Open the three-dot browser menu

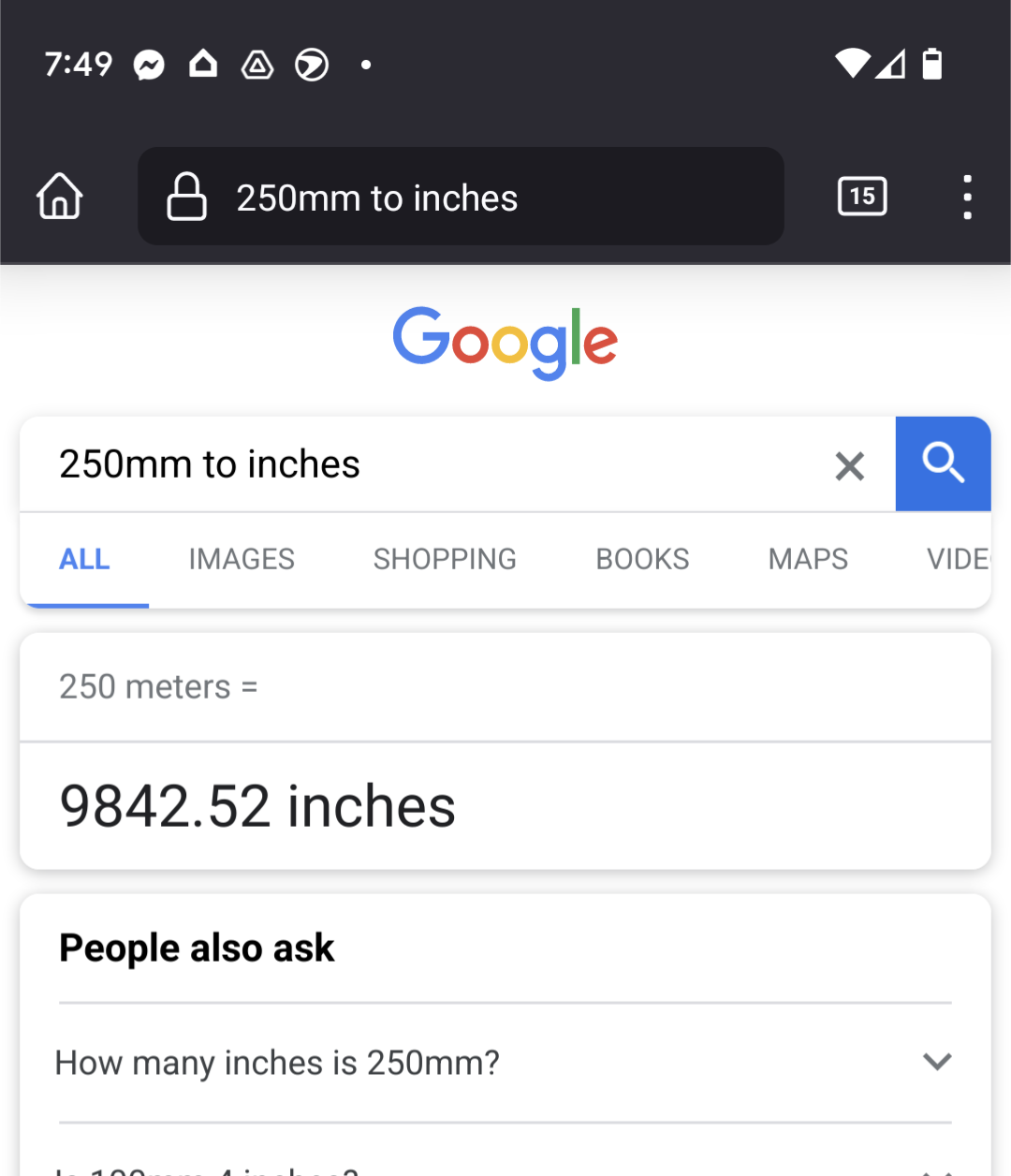click(967, 197)
